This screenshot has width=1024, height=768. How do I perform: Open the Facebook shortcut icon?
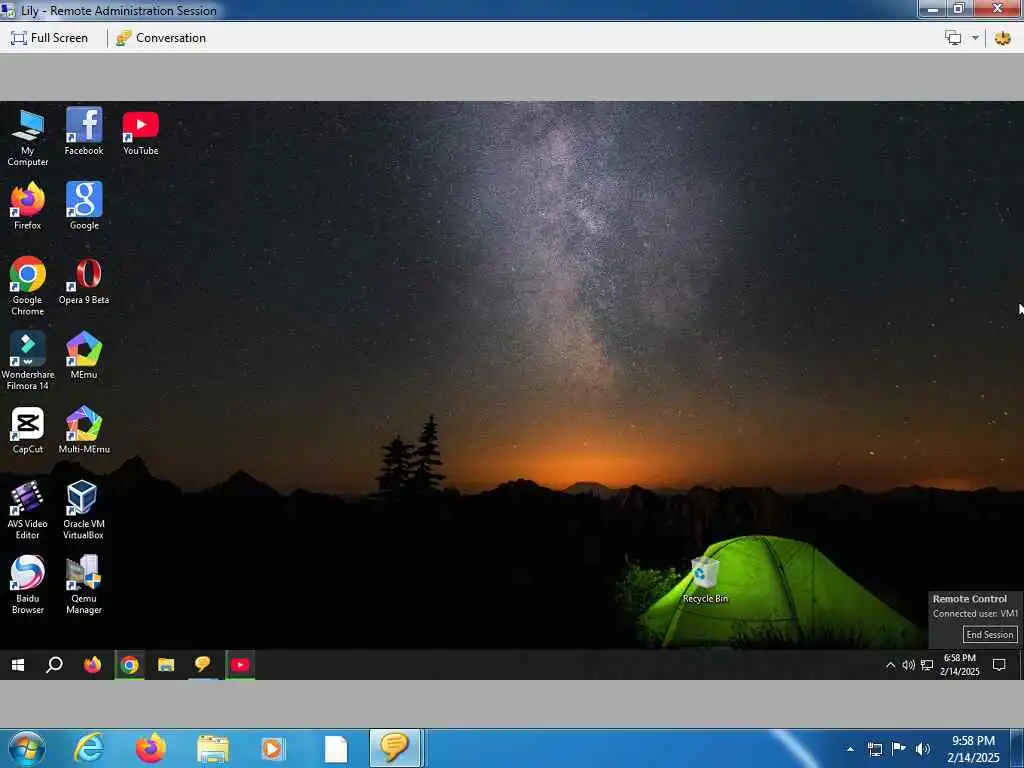pyautogui.click(x=84, y=132)
